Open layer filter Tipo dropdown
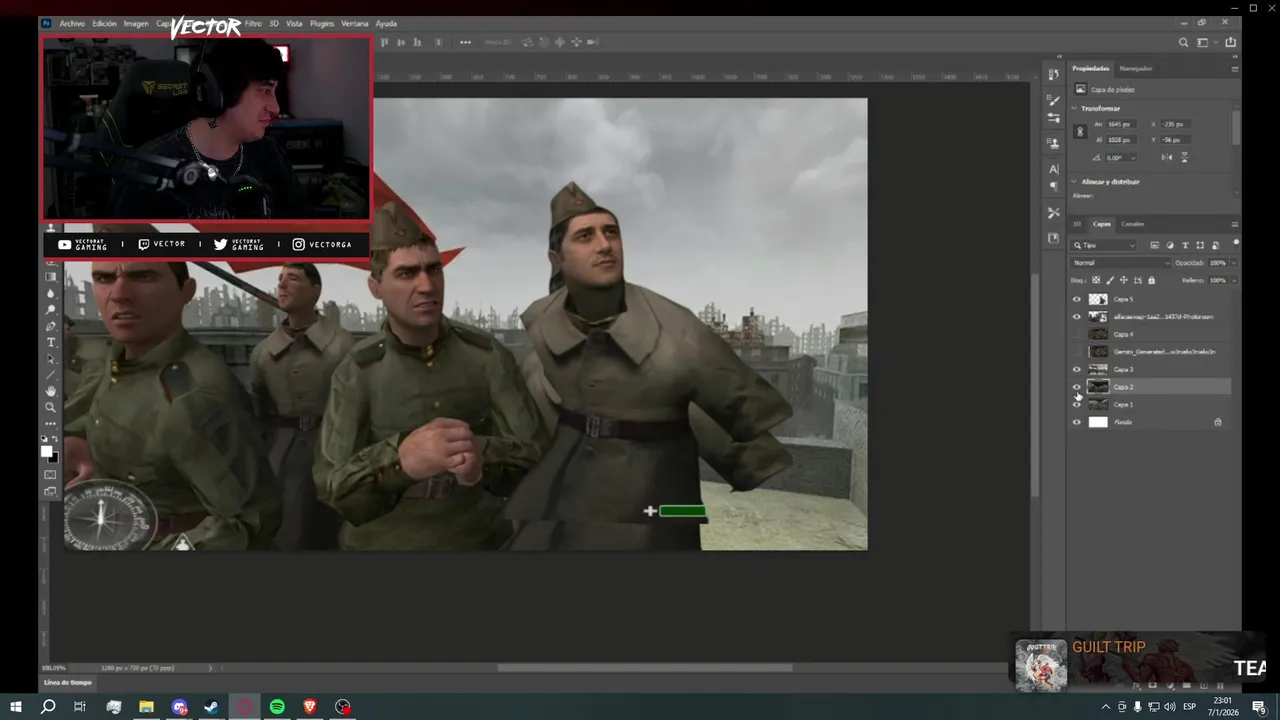 (x=1105, y=245)
